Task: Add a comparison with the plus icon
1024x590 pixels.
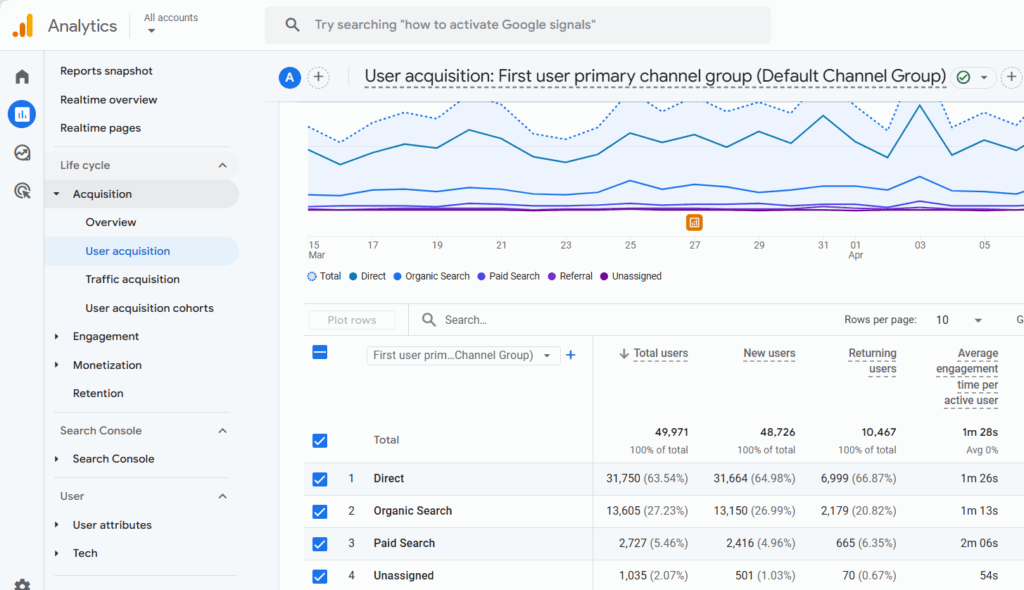Action: tap(318, 77)
